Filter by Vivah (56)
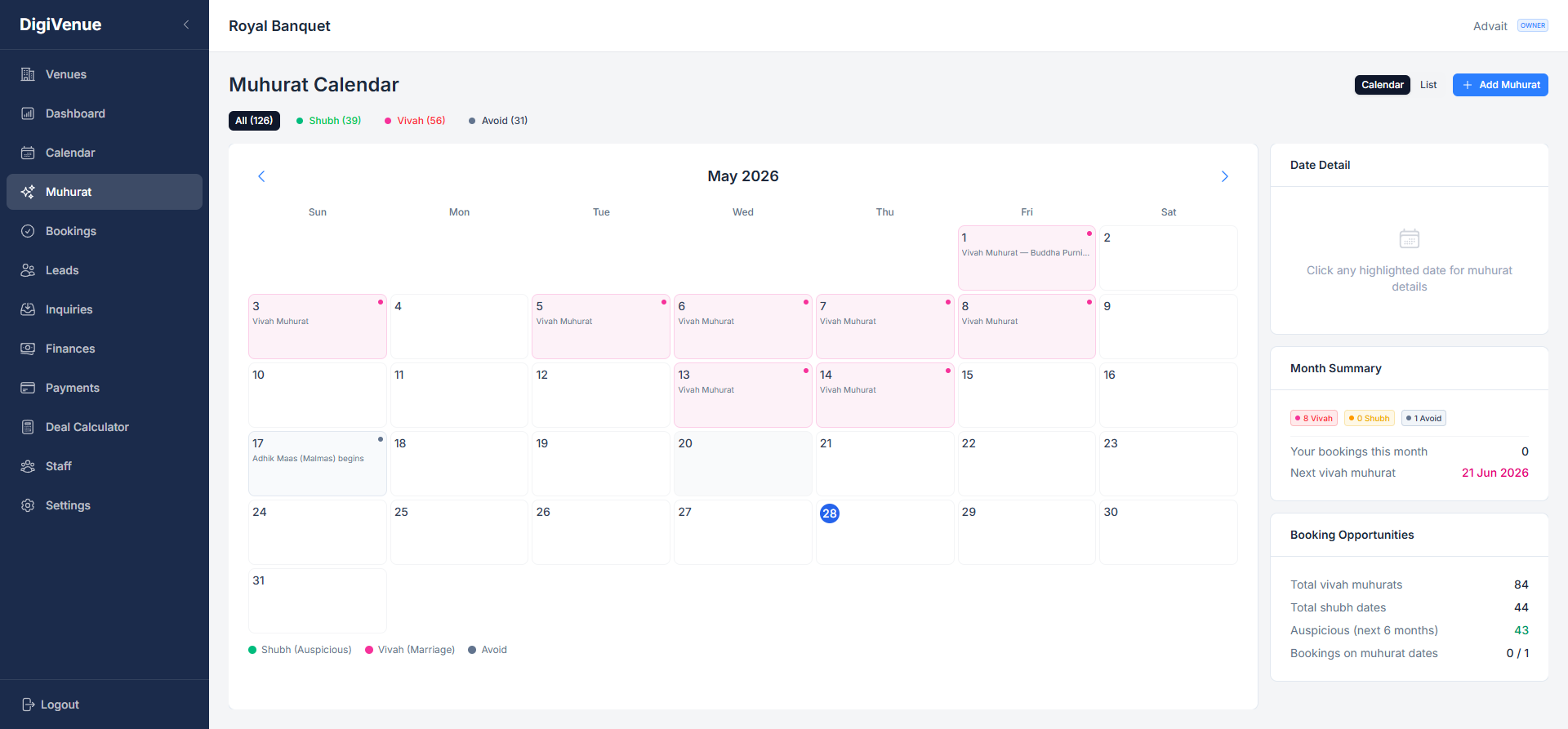1568x729 pixels. [x=415, y=121]
